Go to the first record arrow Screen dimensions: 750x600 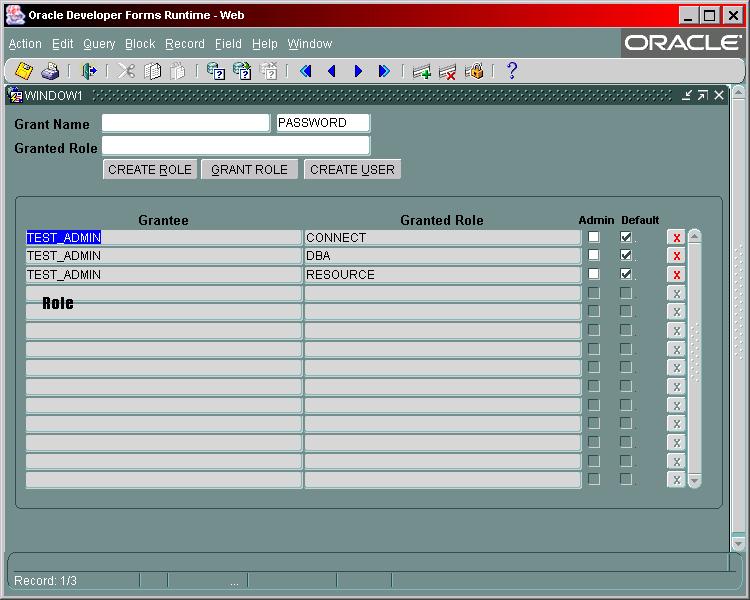point(306,71)
